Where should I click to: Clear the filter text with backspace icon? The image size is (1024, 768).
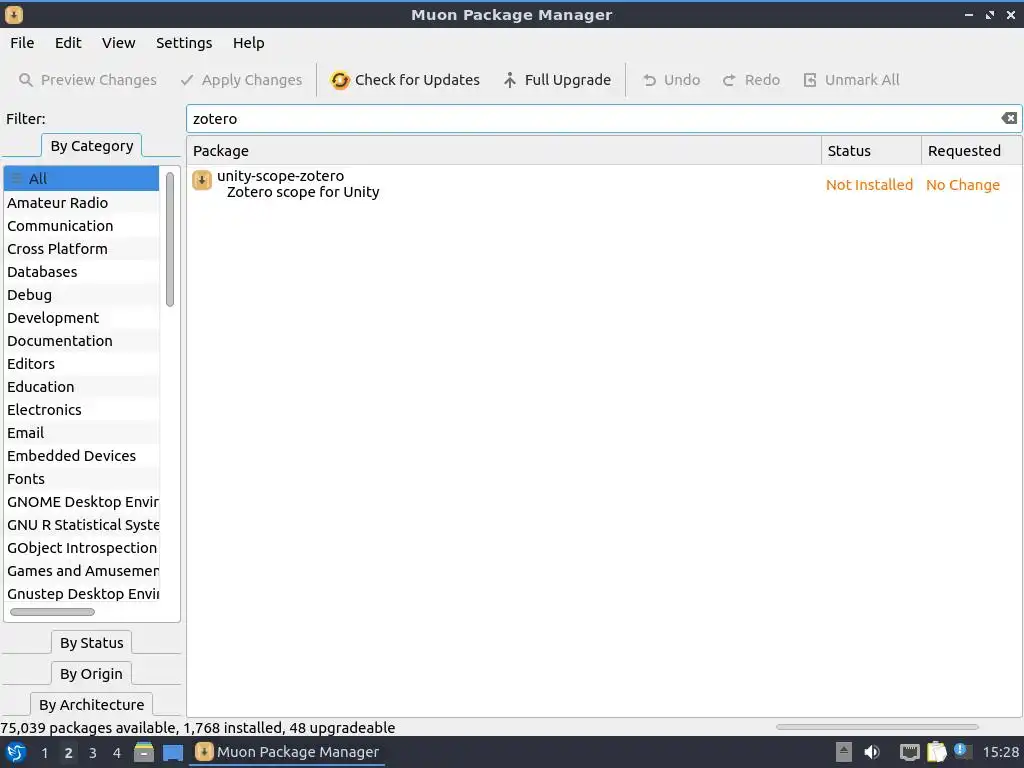[x=1009, y=118]
